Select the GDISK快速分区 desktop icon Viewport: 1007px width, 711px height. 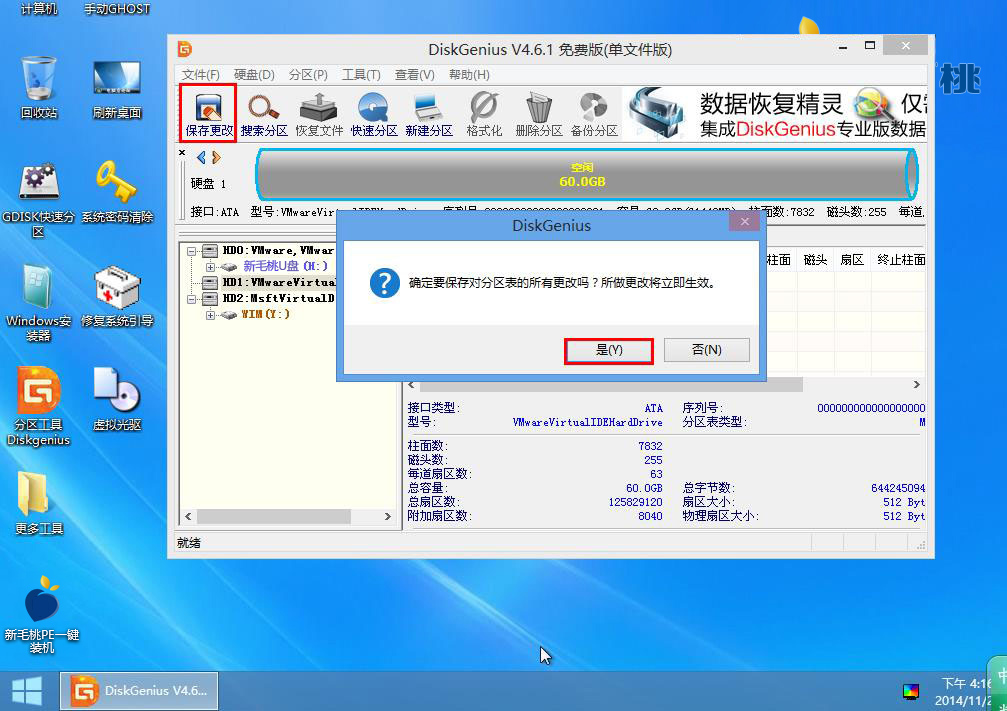tap(39, 200)
